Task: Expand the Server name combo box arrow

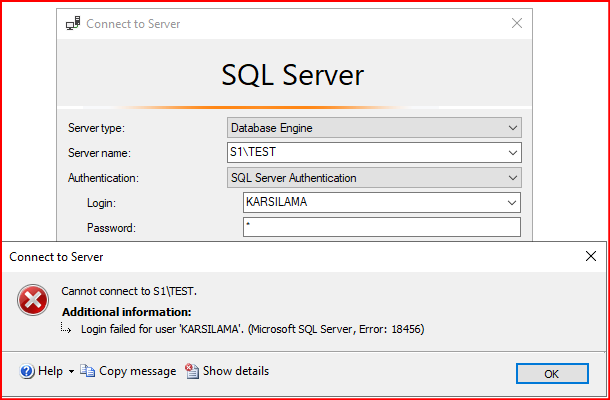Action: click(x=513, y=153)
